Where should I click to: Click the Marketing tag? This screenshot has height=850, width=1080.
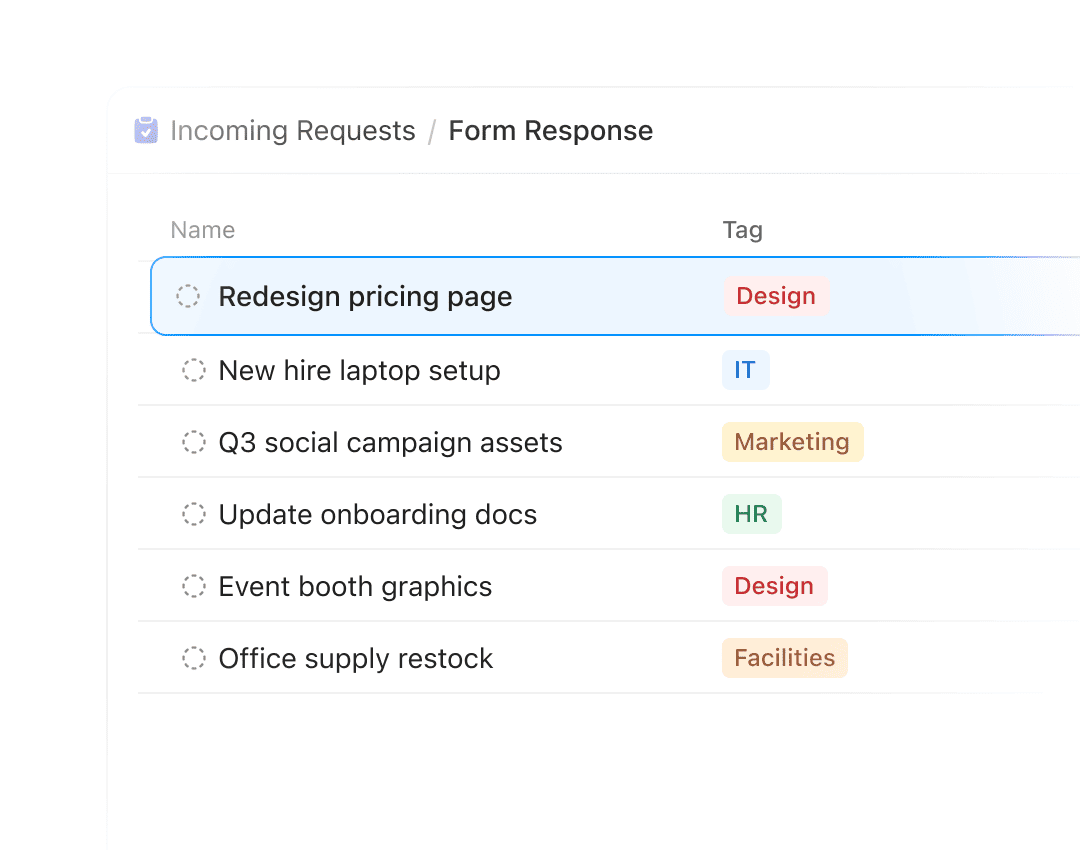[792, 442]
